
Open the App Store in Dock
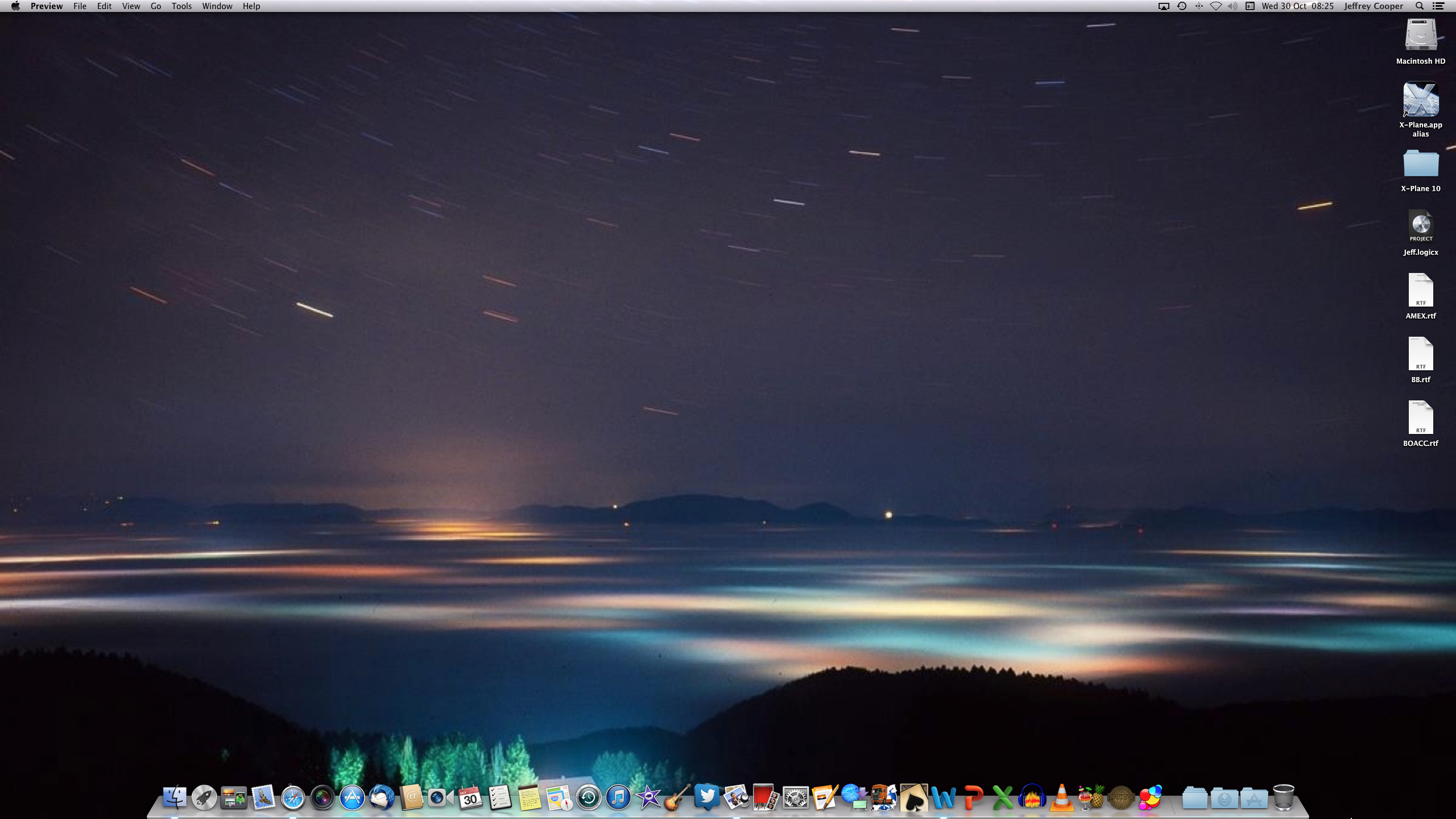(352, 797)
